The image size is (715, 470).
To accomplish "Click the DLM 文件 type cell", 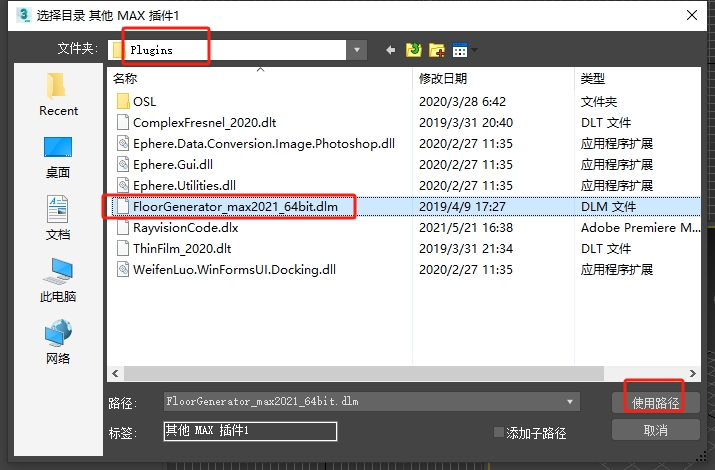I will (x=608, y=207).
